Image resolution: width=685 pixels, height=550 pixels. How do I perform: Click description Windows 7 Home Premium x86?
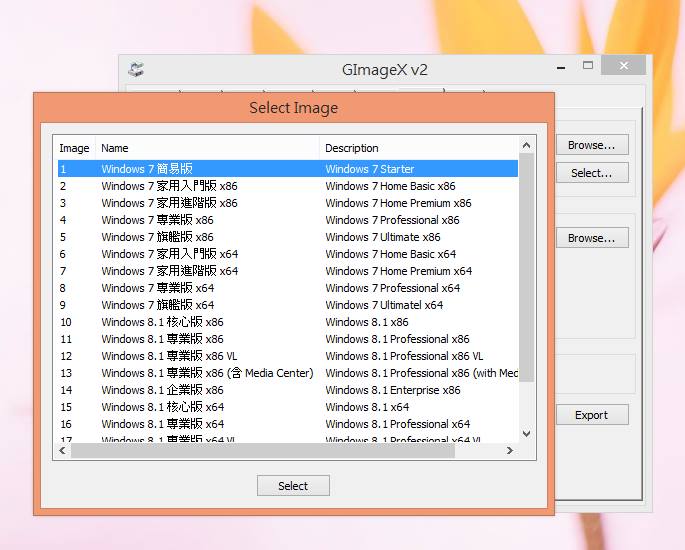[398, 203]
